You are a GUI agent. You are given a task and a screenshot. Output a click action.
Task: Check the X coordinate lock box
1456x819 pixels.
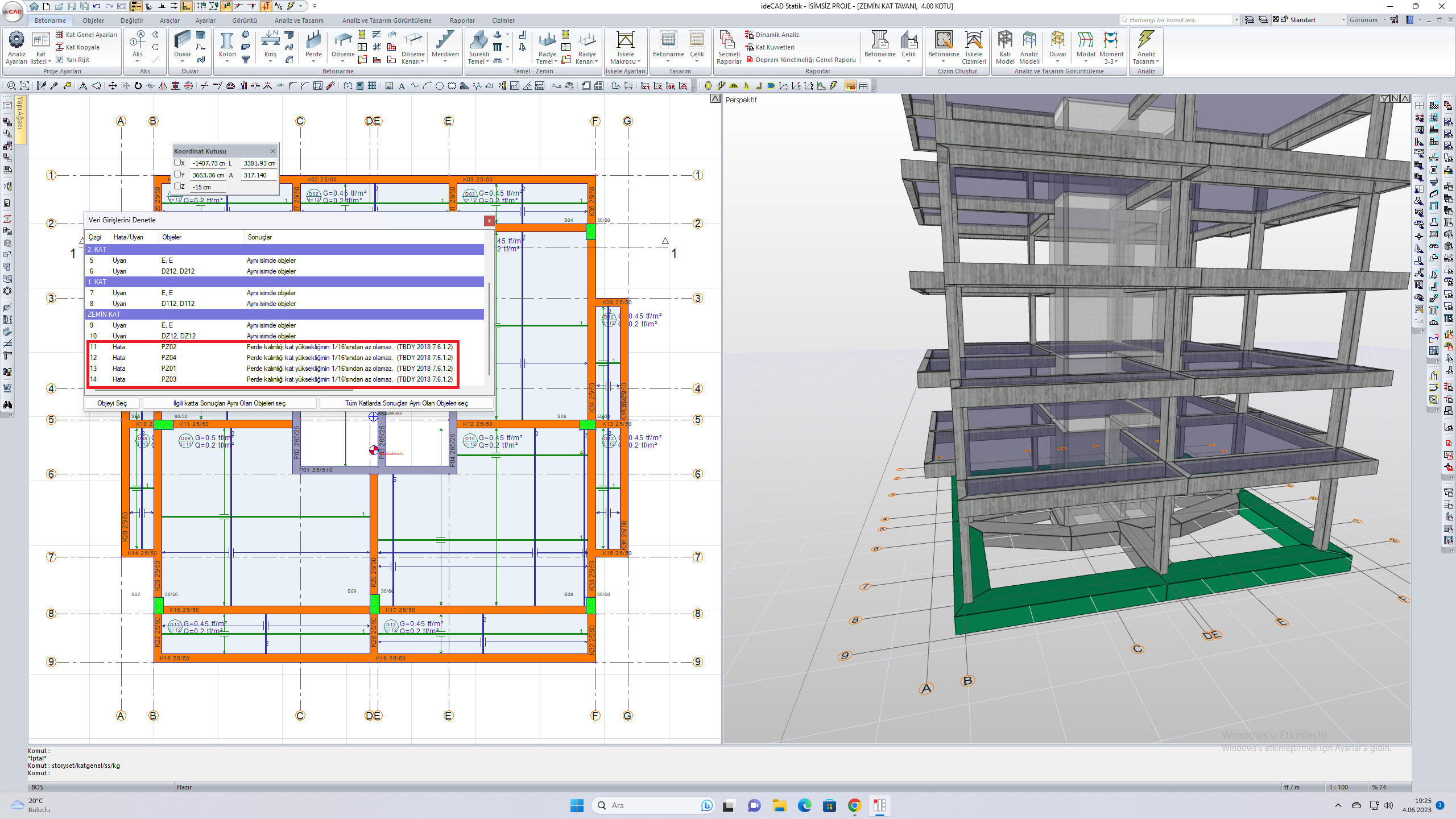(177, 163)
